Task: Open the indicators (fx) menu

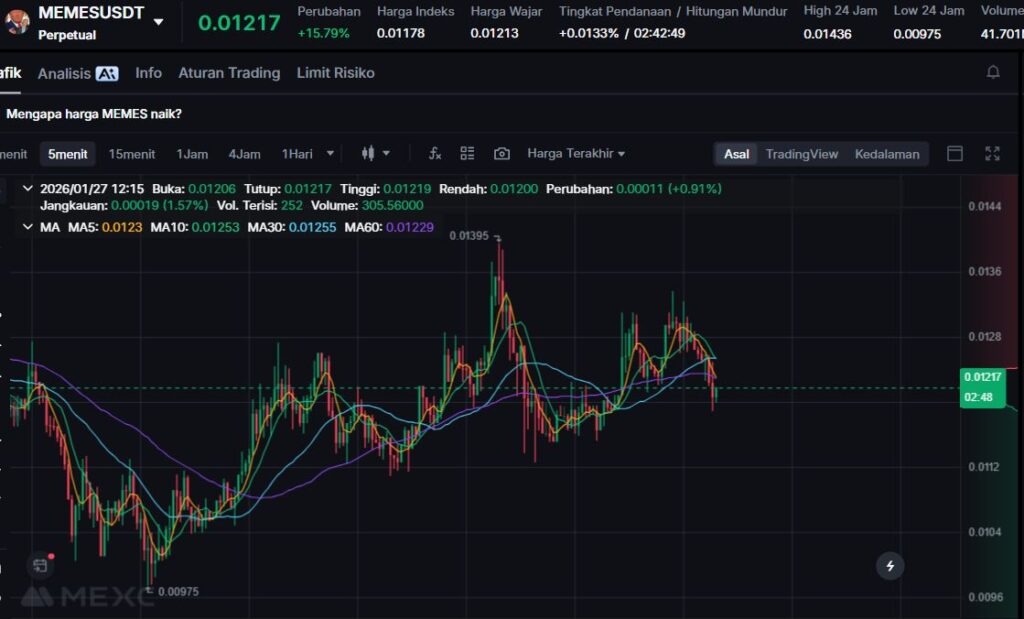Action: point(435,154)
